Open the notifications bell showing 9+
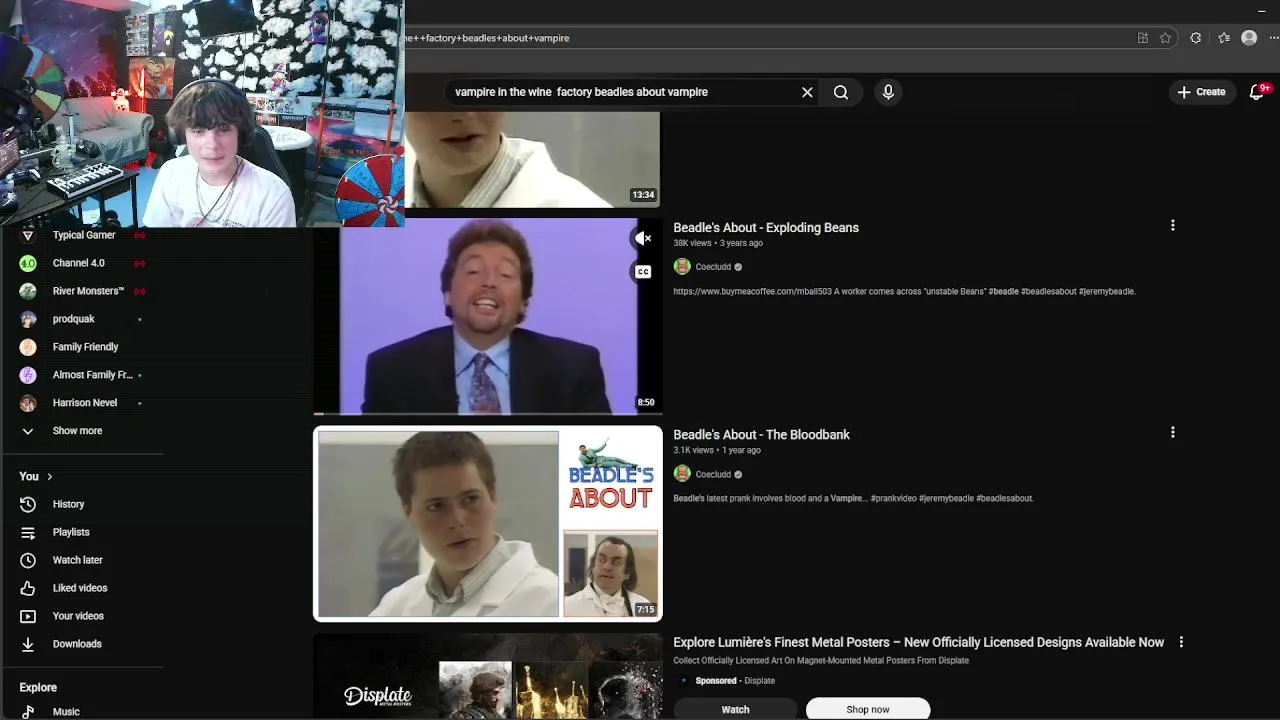 [1259, 92]
